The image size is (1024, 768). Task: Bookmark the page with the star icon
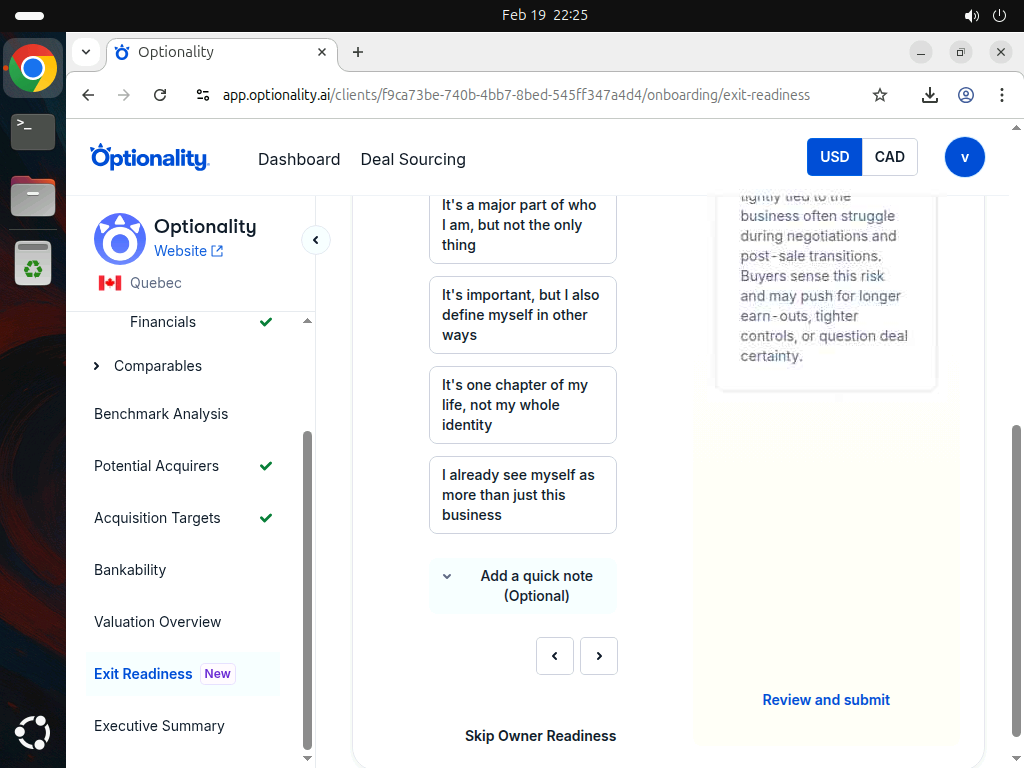point(879,95)
